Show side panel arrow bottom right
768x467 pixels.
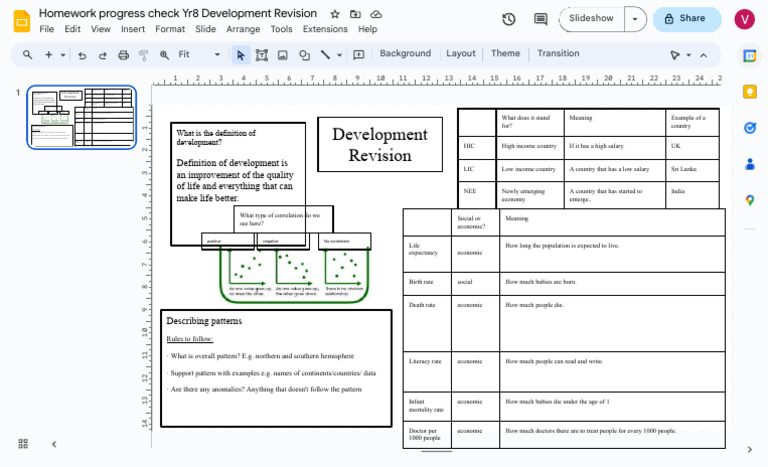pyautogui.click(x=749, y=449)
